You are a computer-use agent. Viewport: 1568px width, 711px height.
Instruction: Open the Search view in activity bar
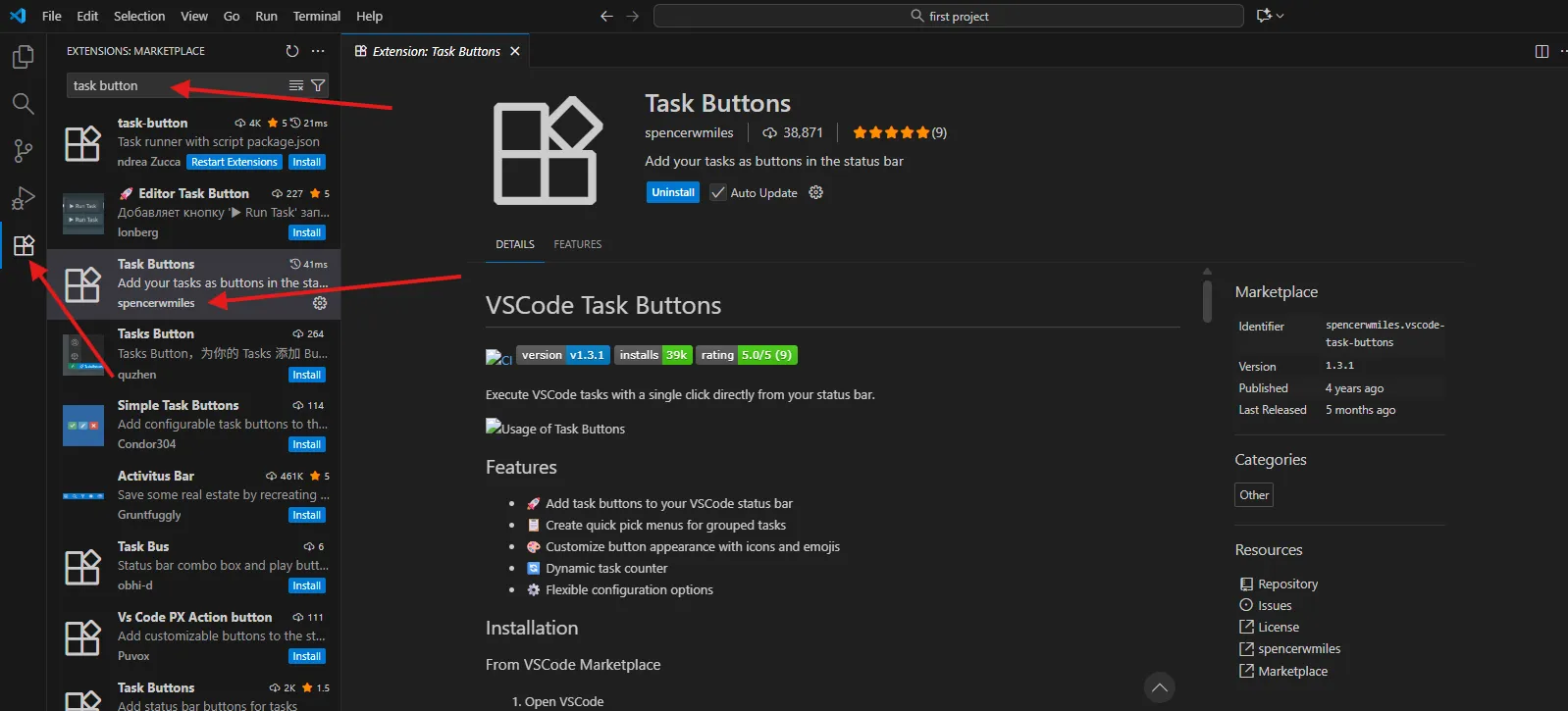[x=23, y=104]
